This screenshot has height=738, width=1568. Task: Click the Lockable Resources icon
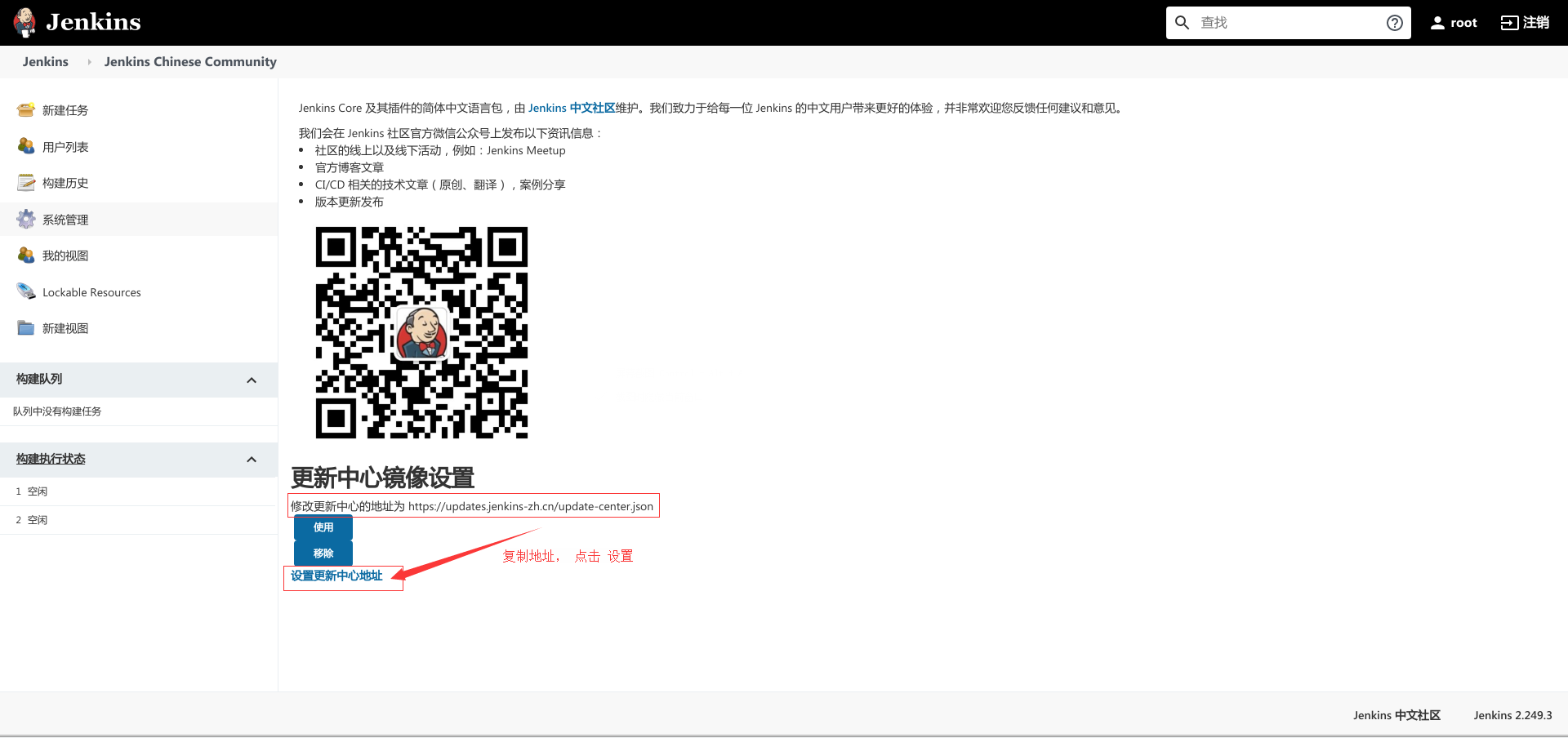click(26, 291)
